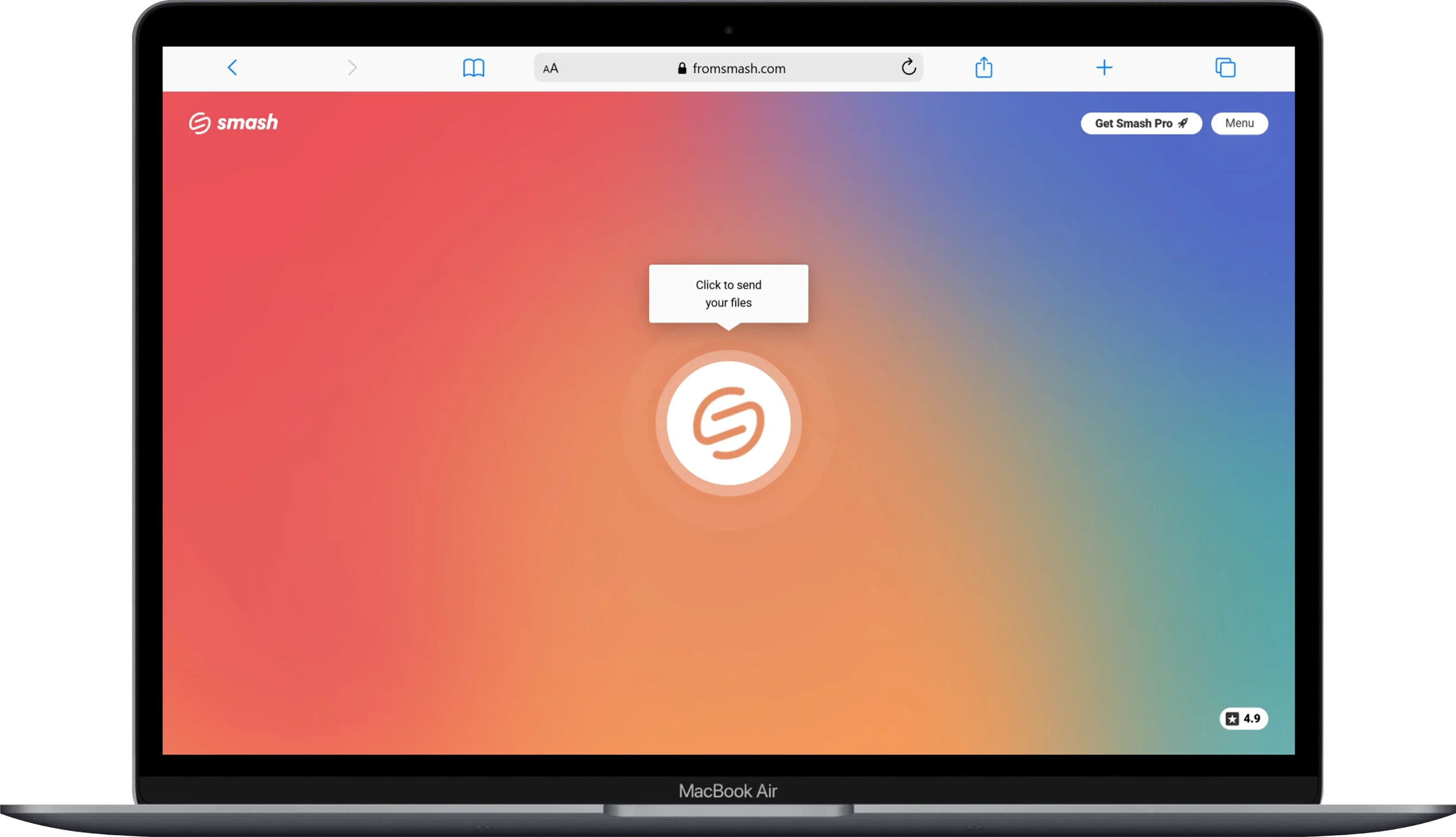1456x837 pixels.
Task: Click the fromsmash.com address field
Action: [x=728, y=68]
